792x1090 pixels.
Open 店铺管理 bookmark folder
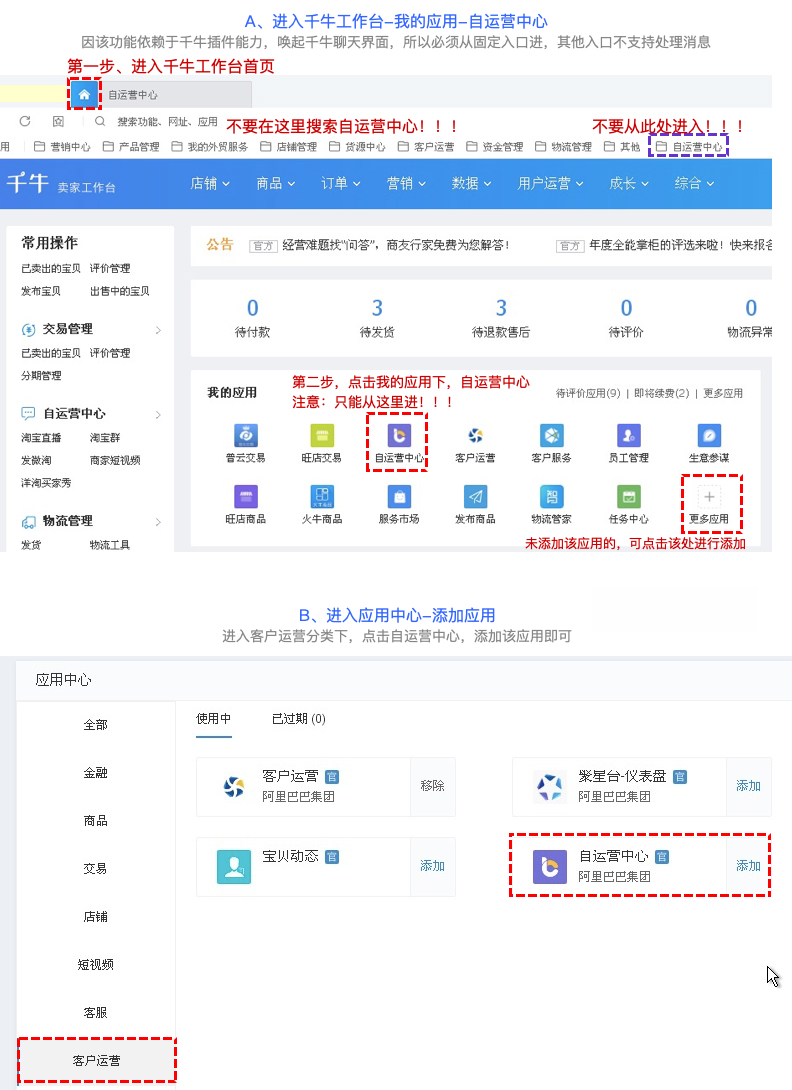(x=288, y=147)
